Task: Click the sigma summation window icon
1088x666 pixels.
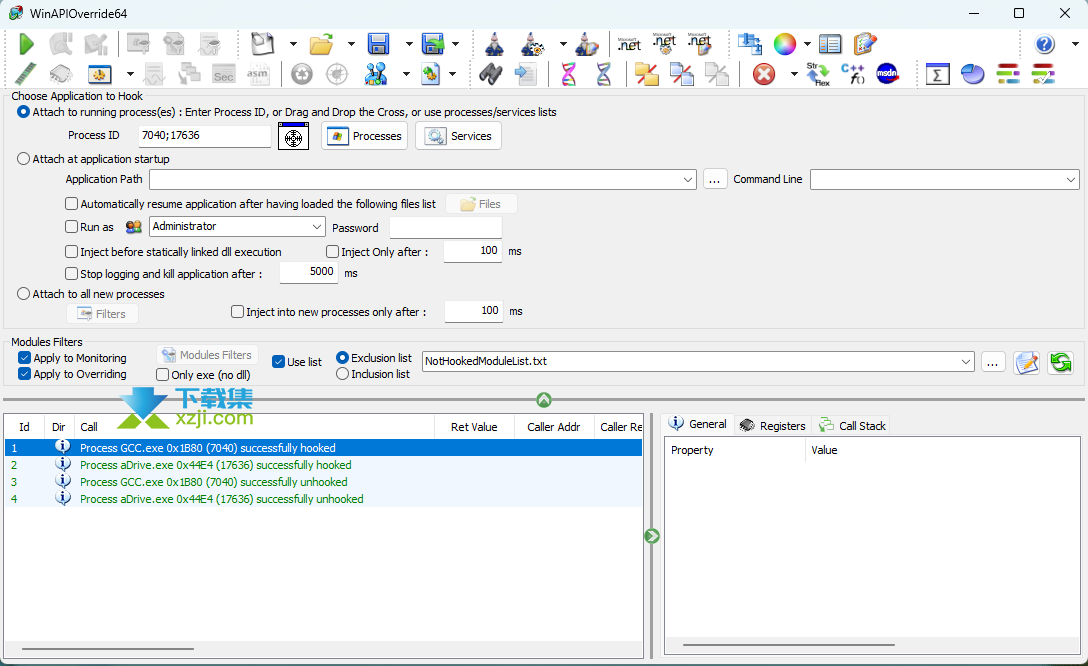Action: tap(937, 74)
